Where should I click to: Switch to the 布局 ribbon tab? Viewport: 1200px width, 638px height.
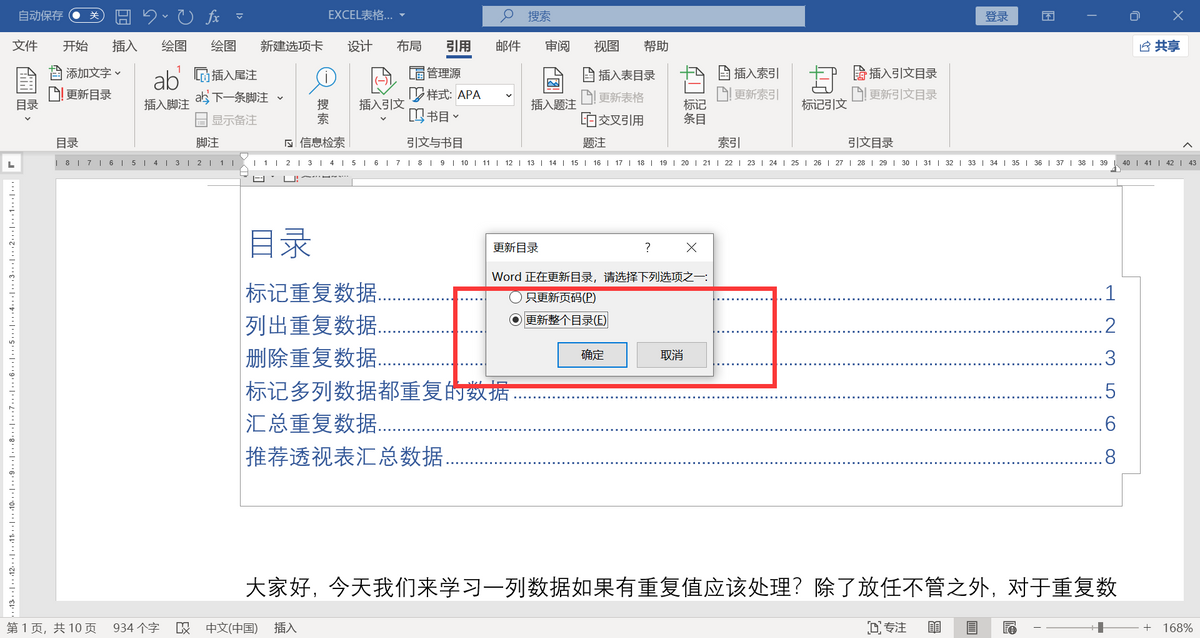(408, 46)
